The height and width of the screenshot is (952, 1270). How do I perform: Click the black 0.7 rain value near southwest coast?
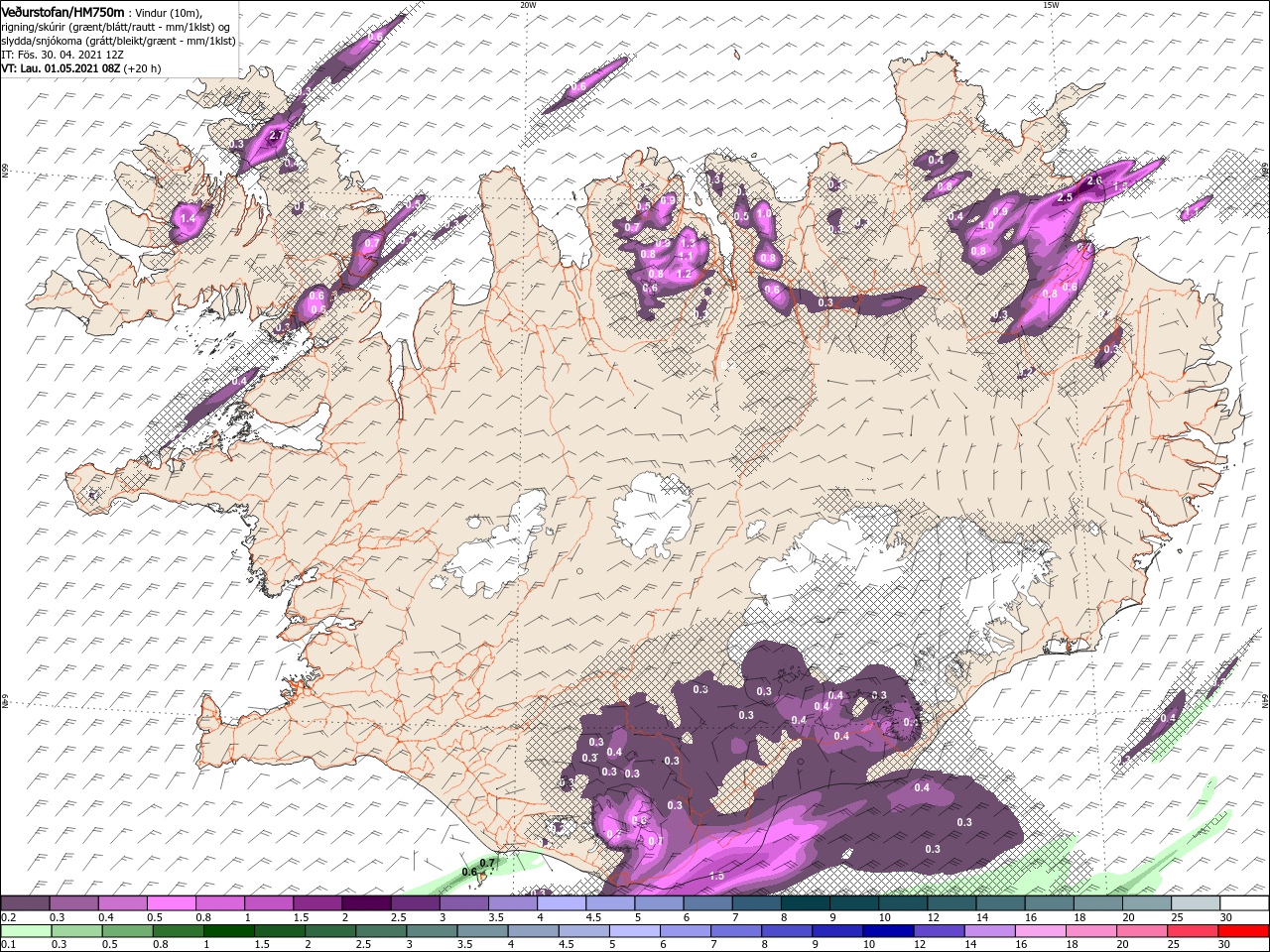pyautogui.click(x=487, y=864)
